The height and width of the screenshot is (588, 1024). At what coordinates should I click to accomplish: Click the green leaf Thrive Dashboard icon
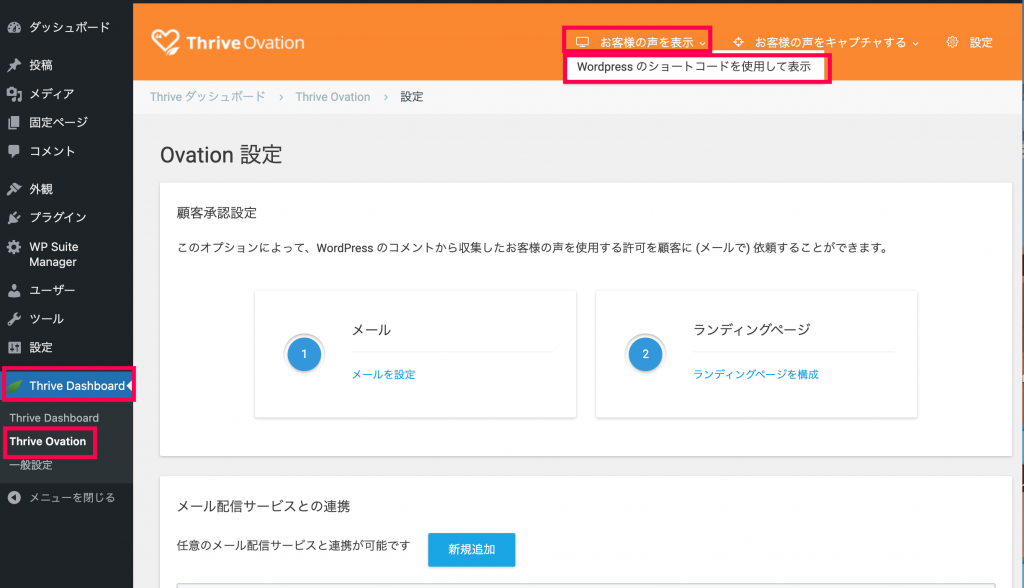[15, 386]
